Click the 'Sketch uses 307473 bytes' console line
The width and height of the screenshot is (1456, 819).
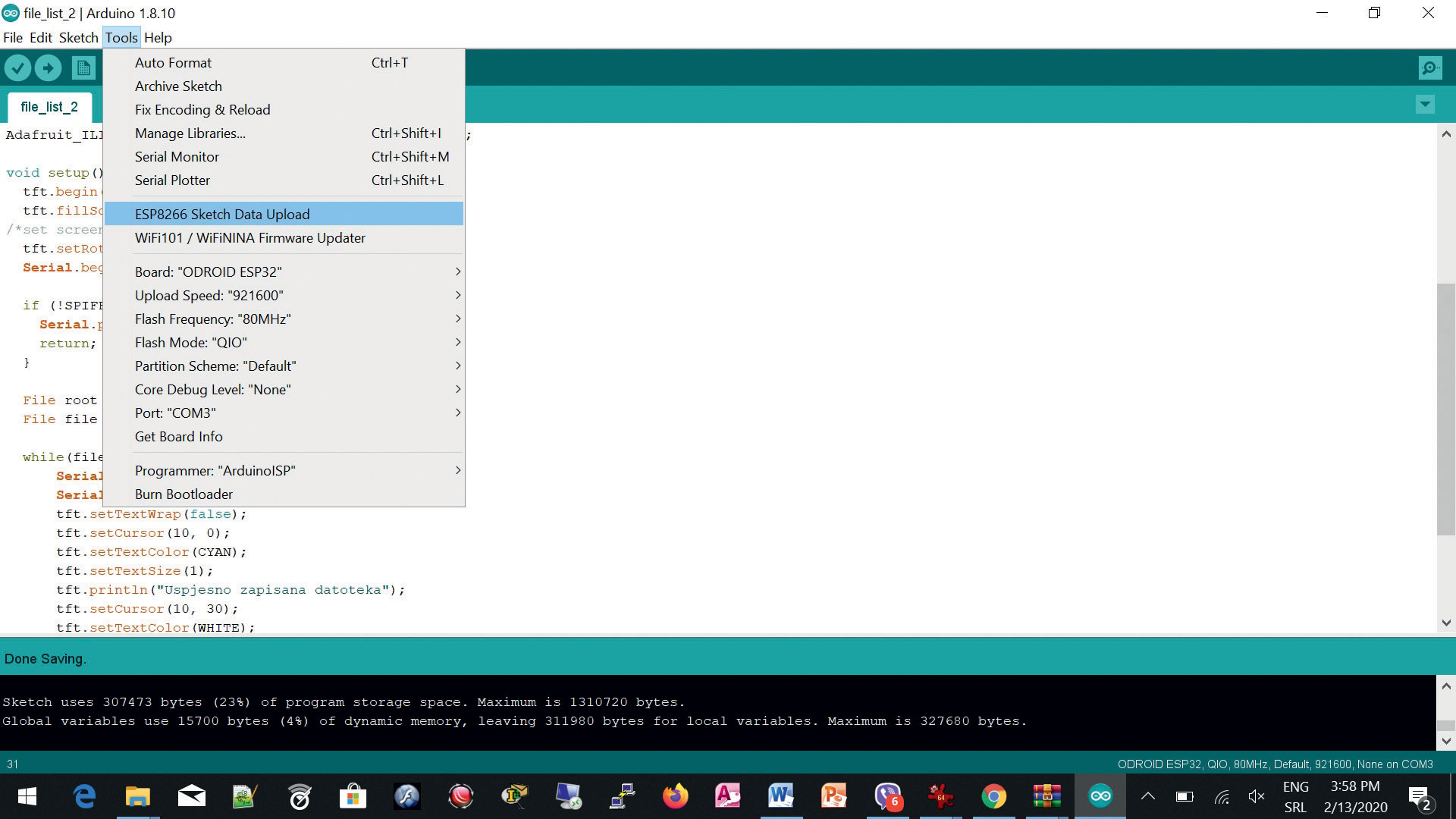(344, 702)
